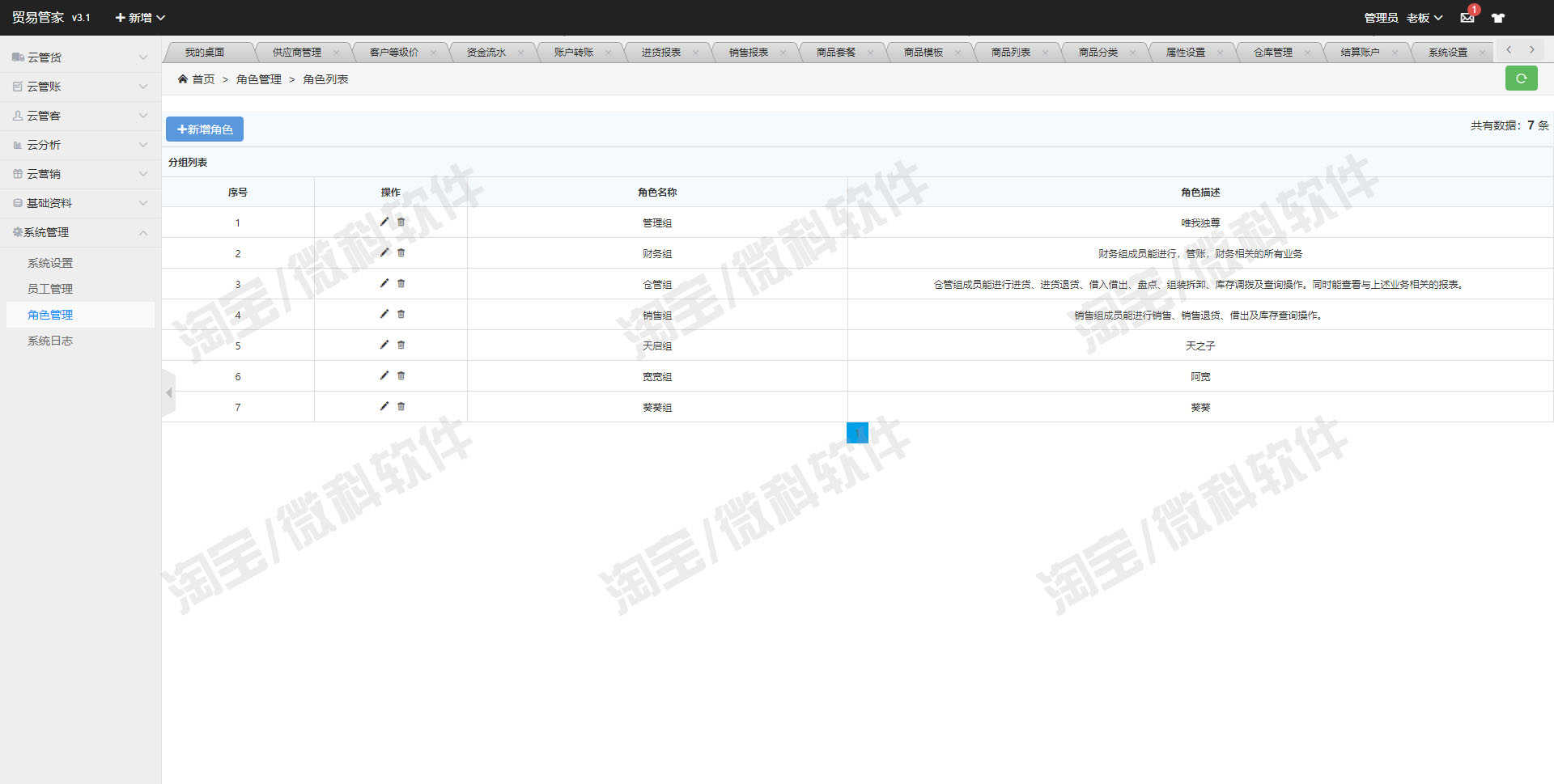This screenshot has width=1554, height=784.
Task: Delete the 仓管组 role with trash icon
Action: [x=401, y=283]
